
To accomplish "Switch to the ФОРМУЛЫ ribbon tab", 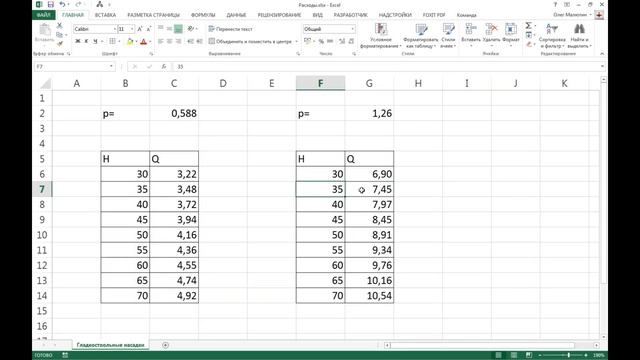I will (203, 15).
